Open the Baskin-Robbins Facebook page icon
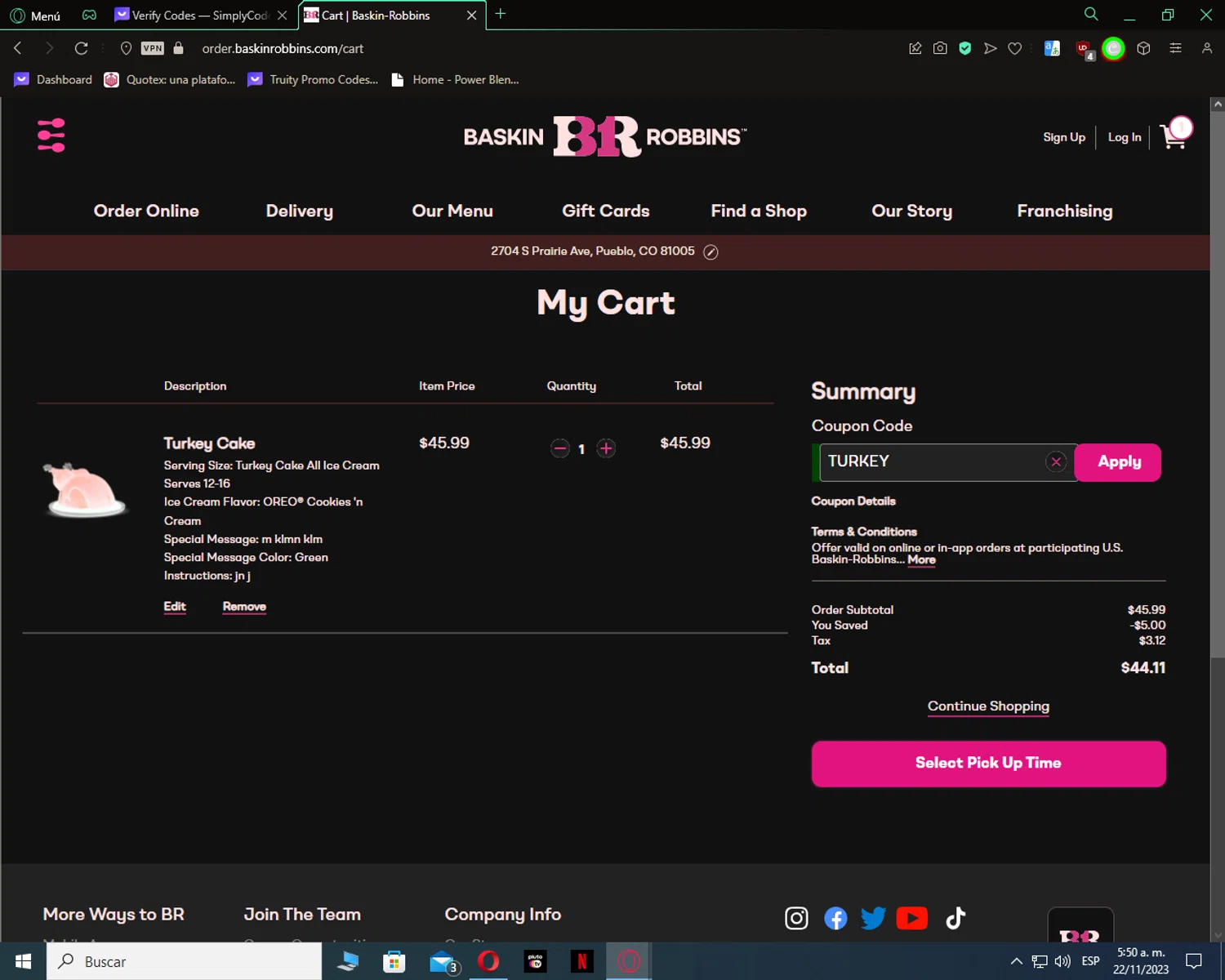Image resolution: width=1225 pixels, height=980 pixels. click(x=835, y=919)
